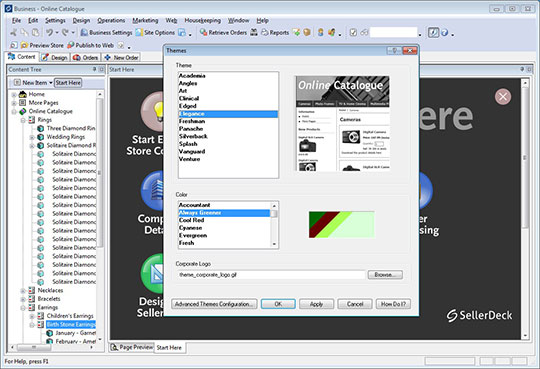Click OK in the Themes dialog
Viewport: 540px width, 369px height.
(x=278, y=304)
